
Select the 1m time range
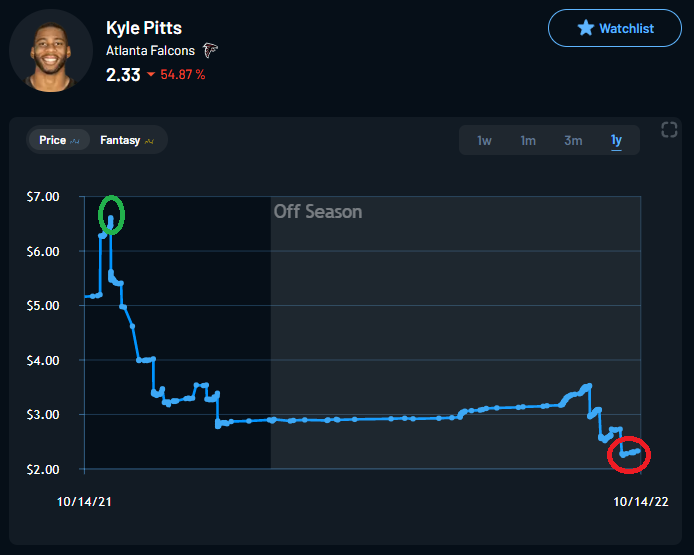tap(528, 140)
